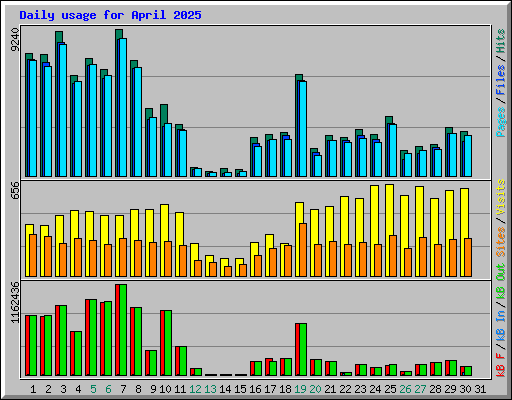Select the kB F legend label
This screenshot has height=400, width=512.
click(x=501, y=365)
